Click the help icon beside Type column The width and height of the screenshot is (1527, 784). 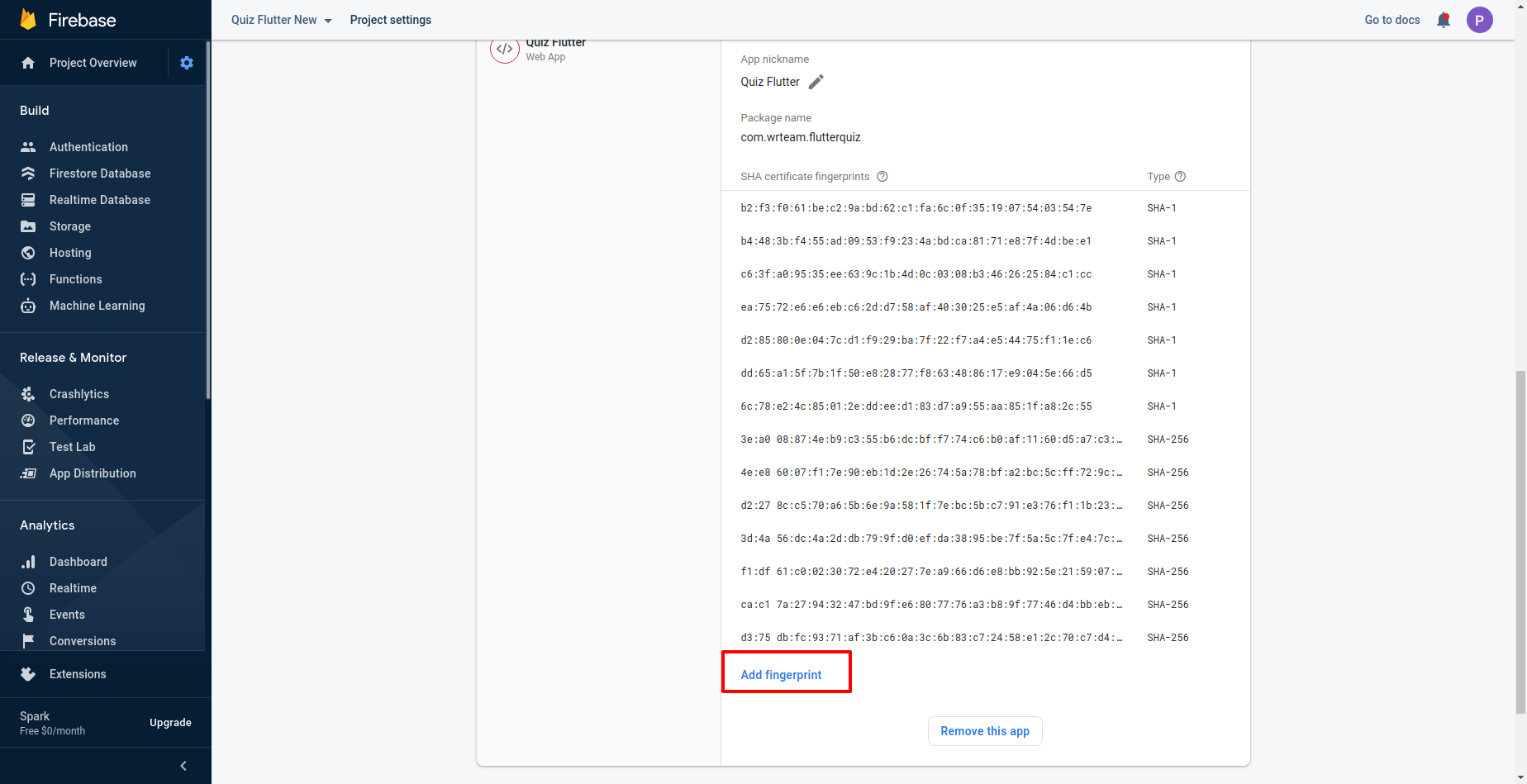point(1180,177)
